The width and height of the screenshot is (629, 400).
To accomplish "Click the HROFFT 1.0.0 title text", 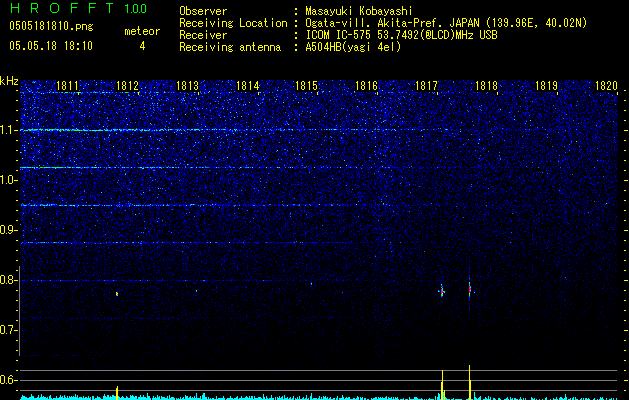I will pyautogui.click(x=78, y=8).
